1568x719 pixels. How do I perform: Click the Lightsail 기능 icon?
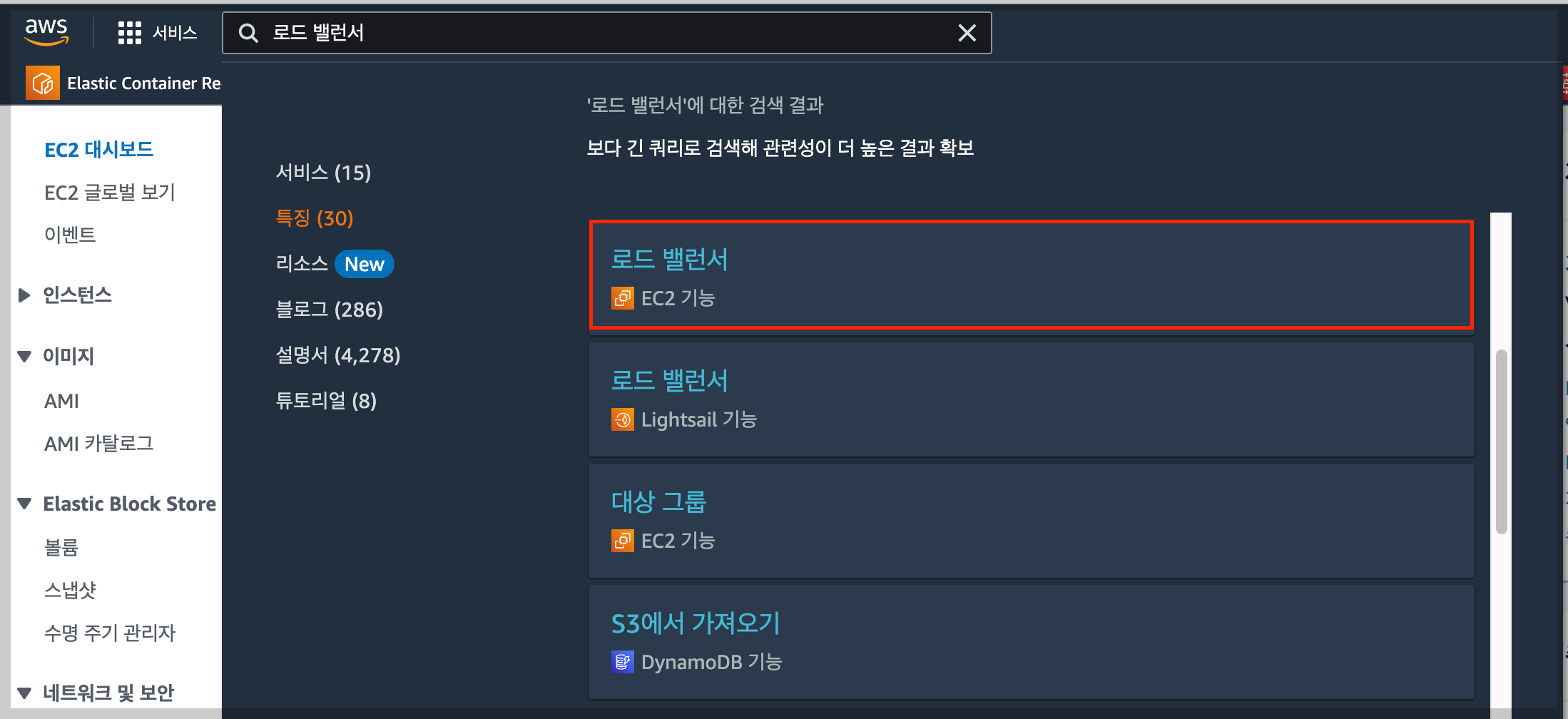point(623,419)
